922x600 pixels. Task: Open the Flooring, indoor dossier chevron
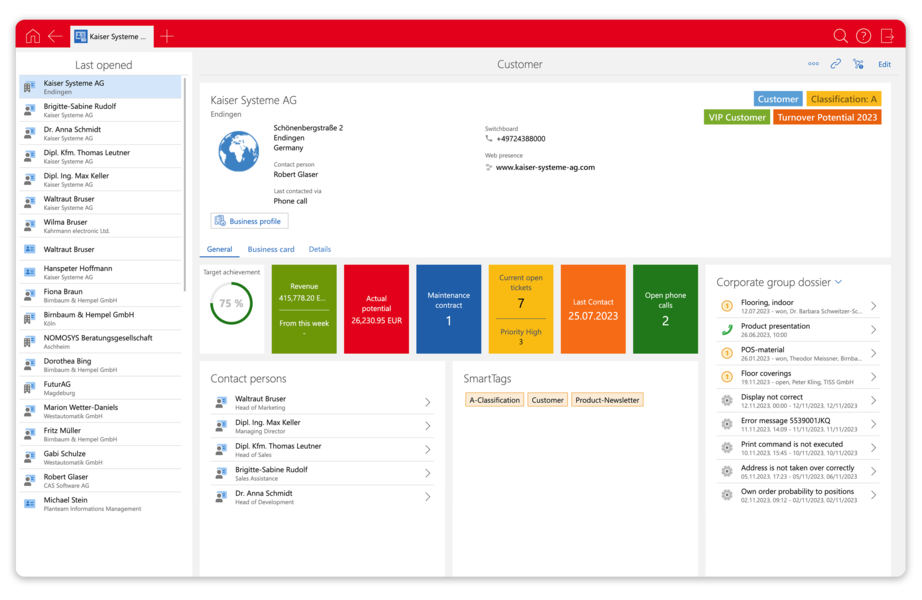(x=874, y=306)
